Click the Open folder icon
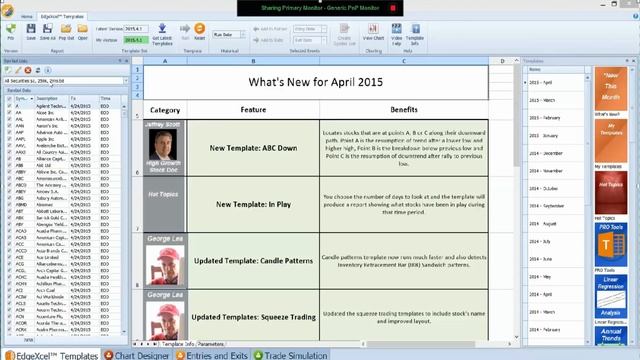Viewport: 640px width, 360px height. pos(83,29)
